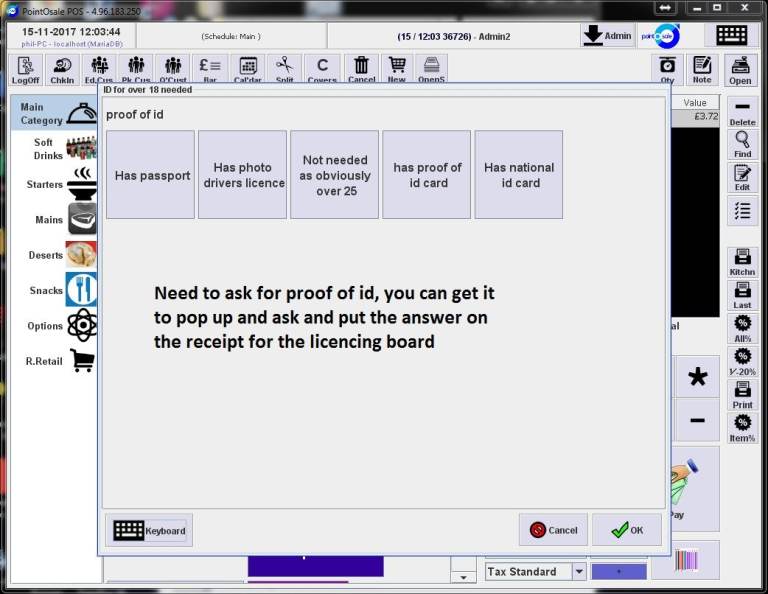This screenshot has width=768, height=594.
Task: Send order with the Kitchn printer icon
Action: [742, 261]
